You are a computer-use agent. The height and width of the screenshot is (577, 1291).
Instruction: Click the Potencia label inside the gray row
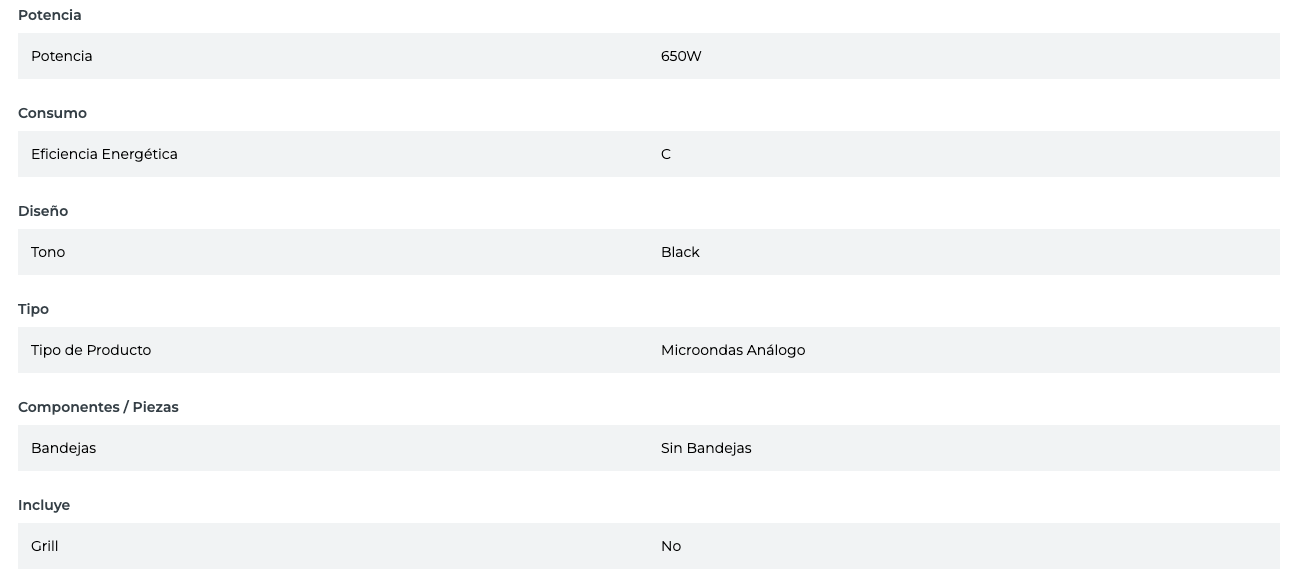click(x=62, y=56)
